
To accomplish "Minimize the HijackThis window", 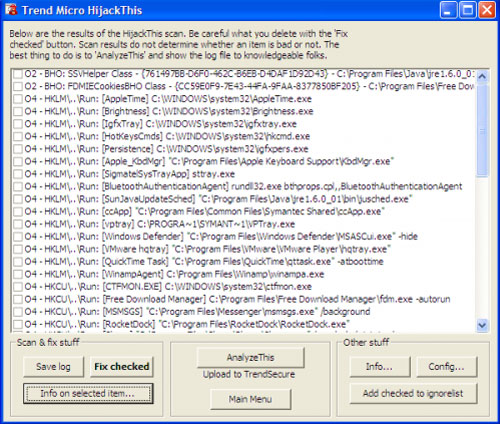I will click(448, 10).
